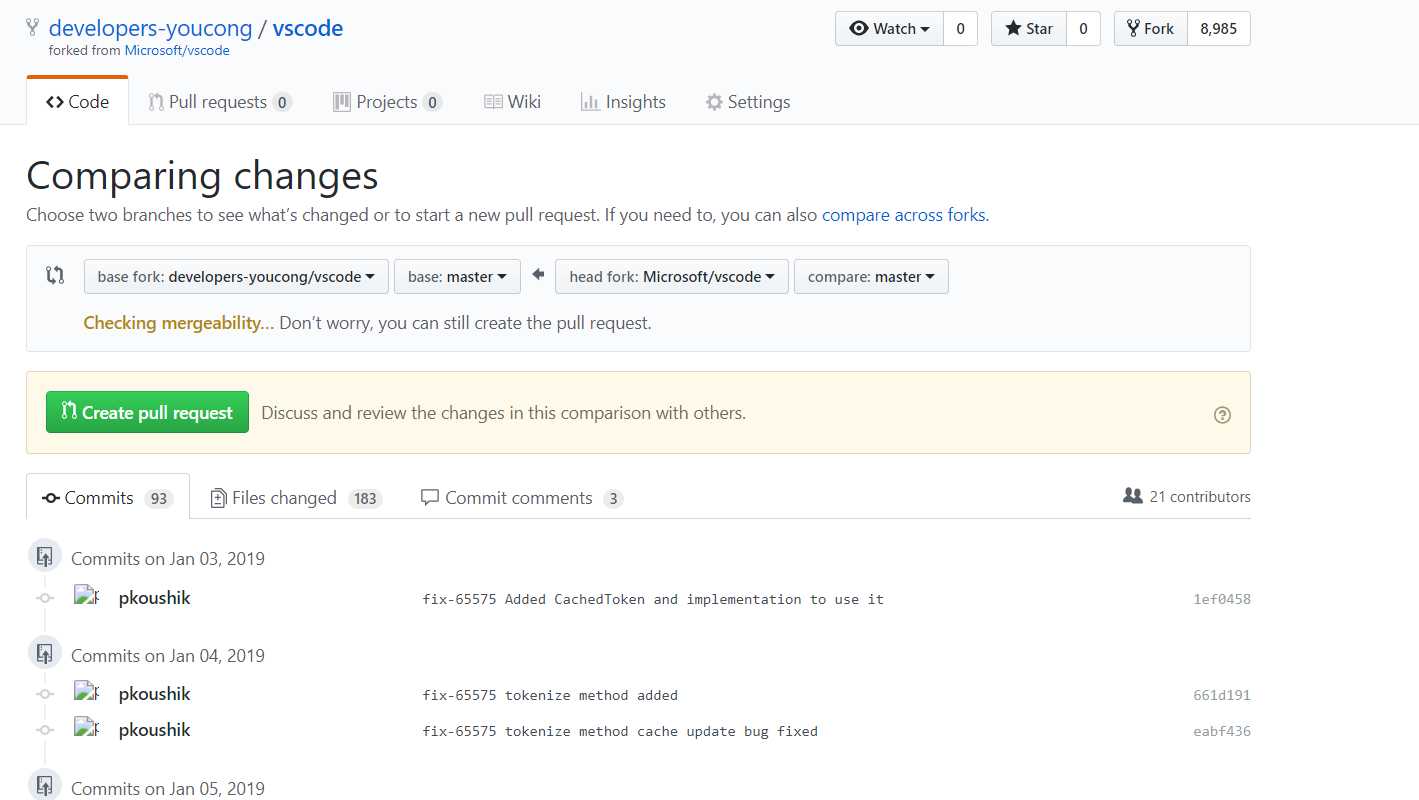The width and height of the screenshot is (1419, 800).
Task: Open Wiki tab
Action: pos(512,102)
